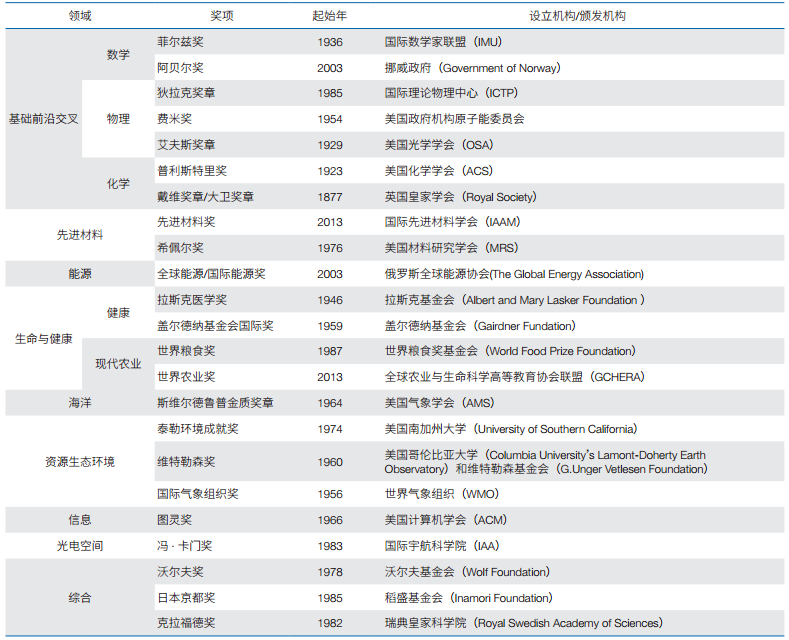Click the 狄拉克奖章 award cell
This screenshot has width=789, height=640.
tap(186, 93)
